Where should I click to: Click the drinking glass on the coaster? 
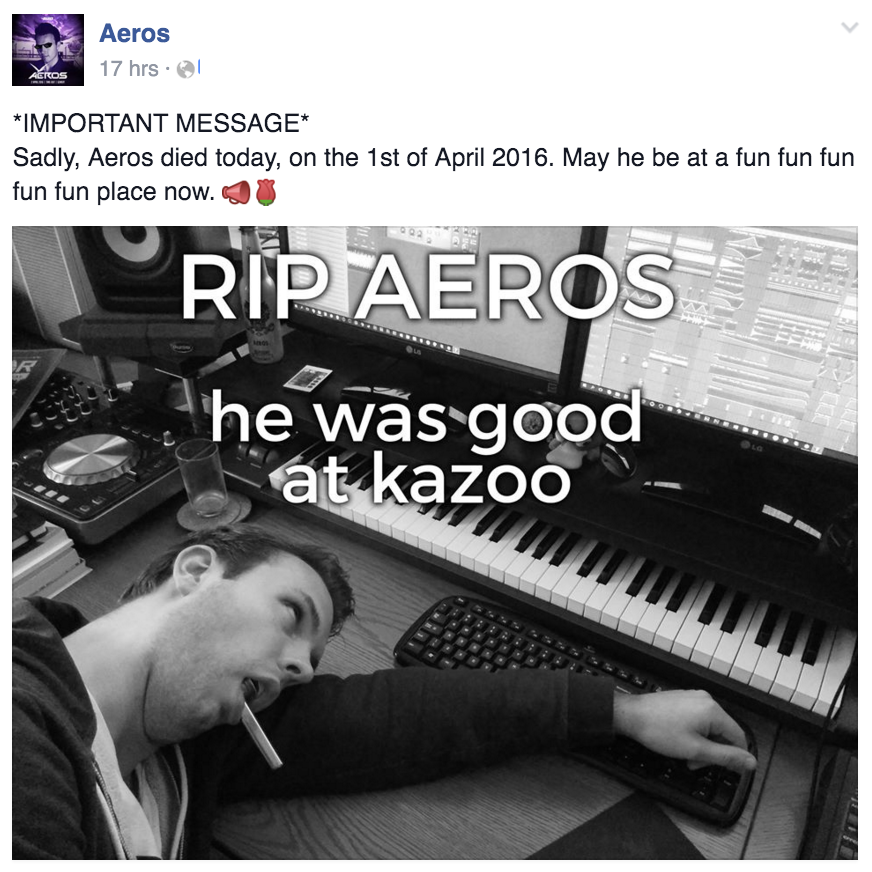tap(202, 478)
